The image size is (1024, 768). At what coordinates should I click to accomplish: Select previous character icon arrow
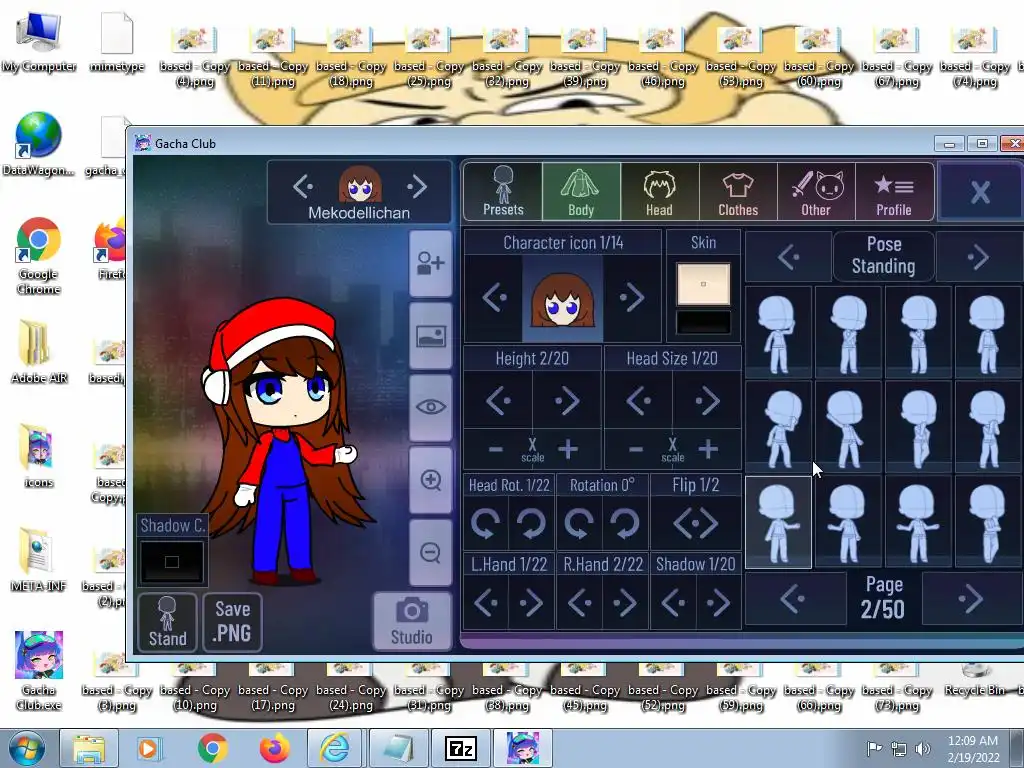point(494,298)
